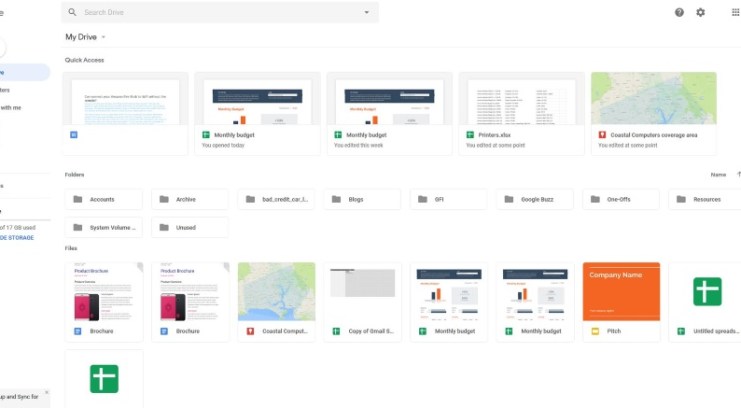741x408 pixels.
Task: Change sorting via the Name column label
Action: 718,174
